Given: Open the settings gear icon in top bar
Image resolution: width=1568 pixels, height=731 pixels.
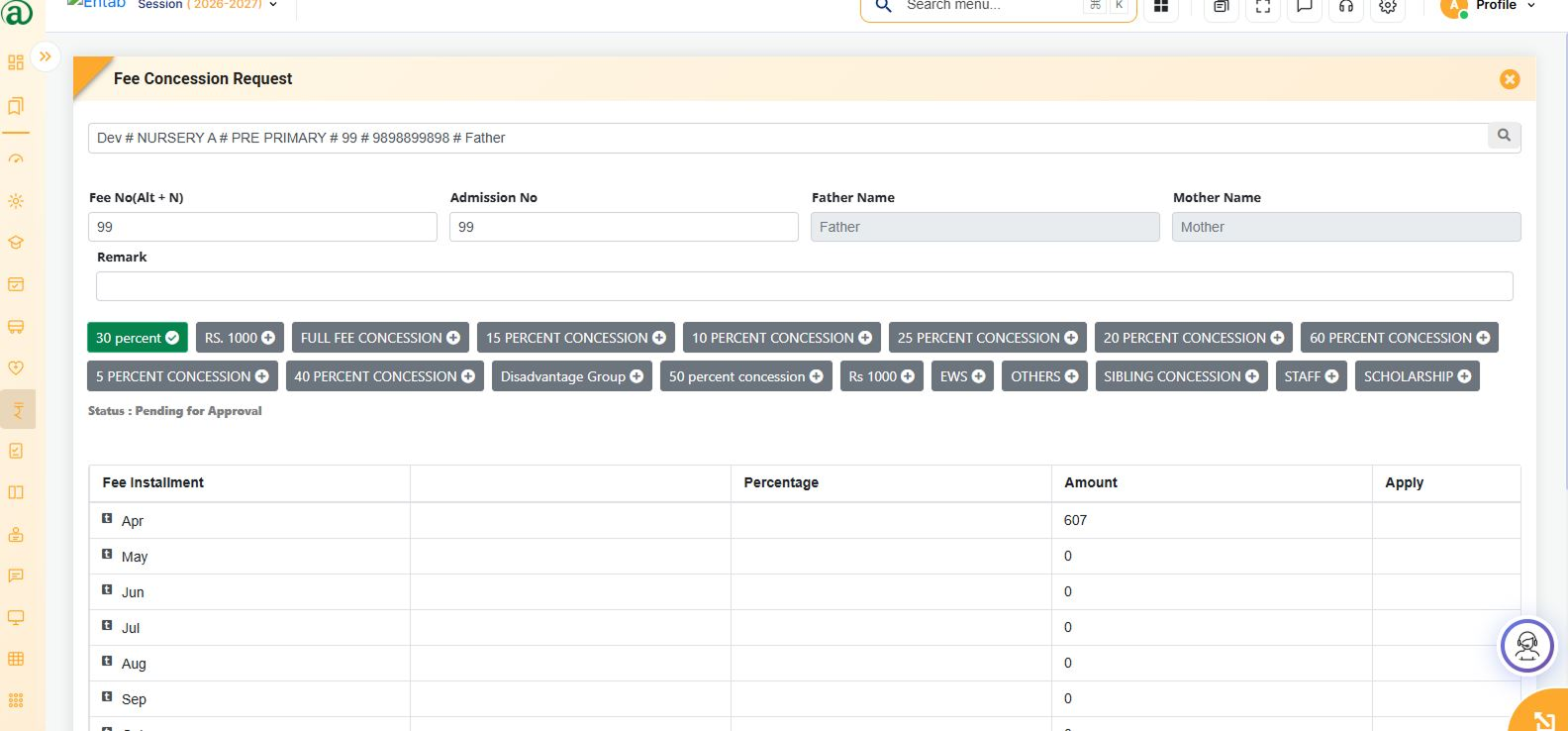Looking at the screenshot, I should 1388,7.
